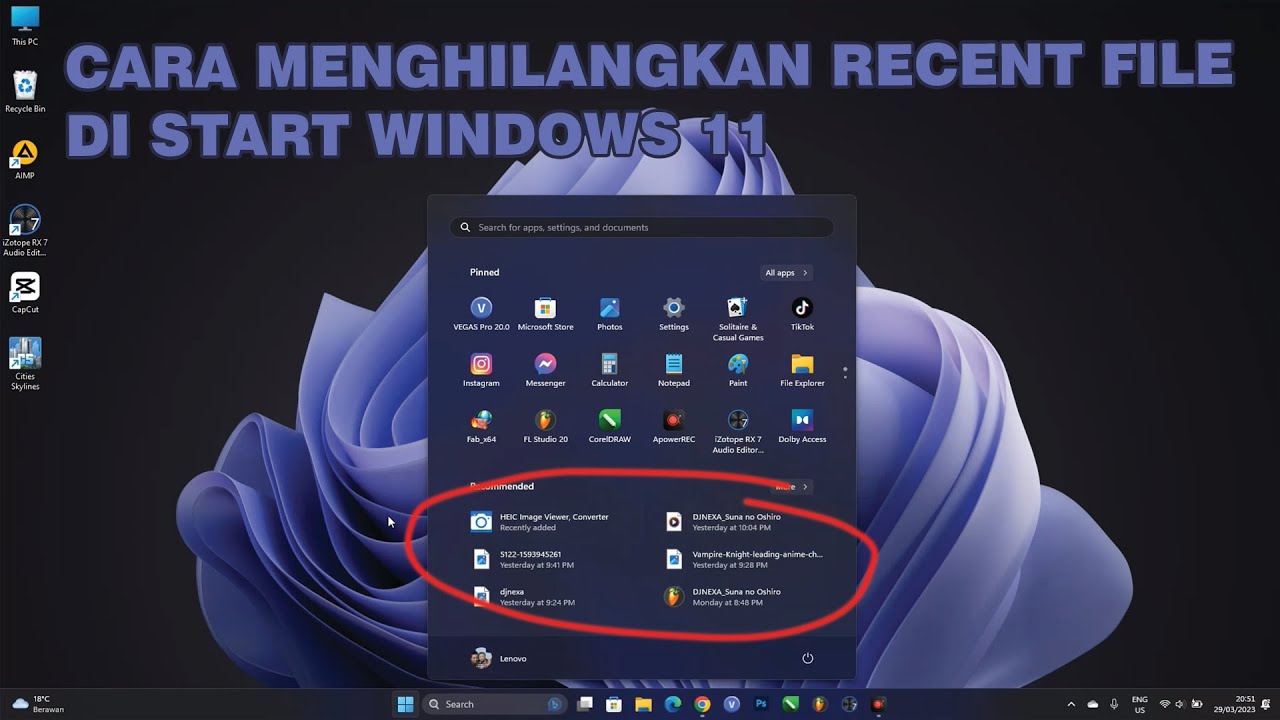Open Calculator pinned app

(610, 370)
